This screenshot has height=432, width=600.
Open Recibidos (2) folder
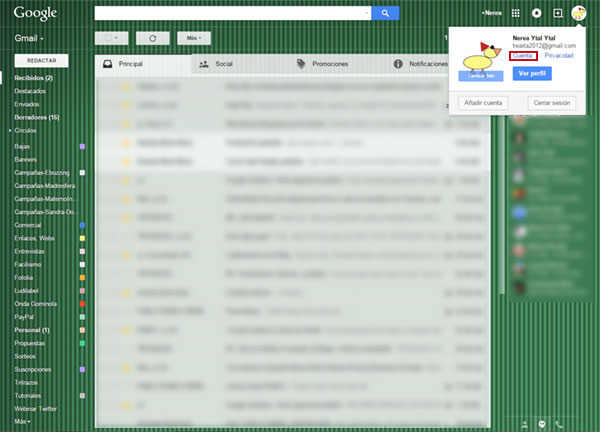33,78
